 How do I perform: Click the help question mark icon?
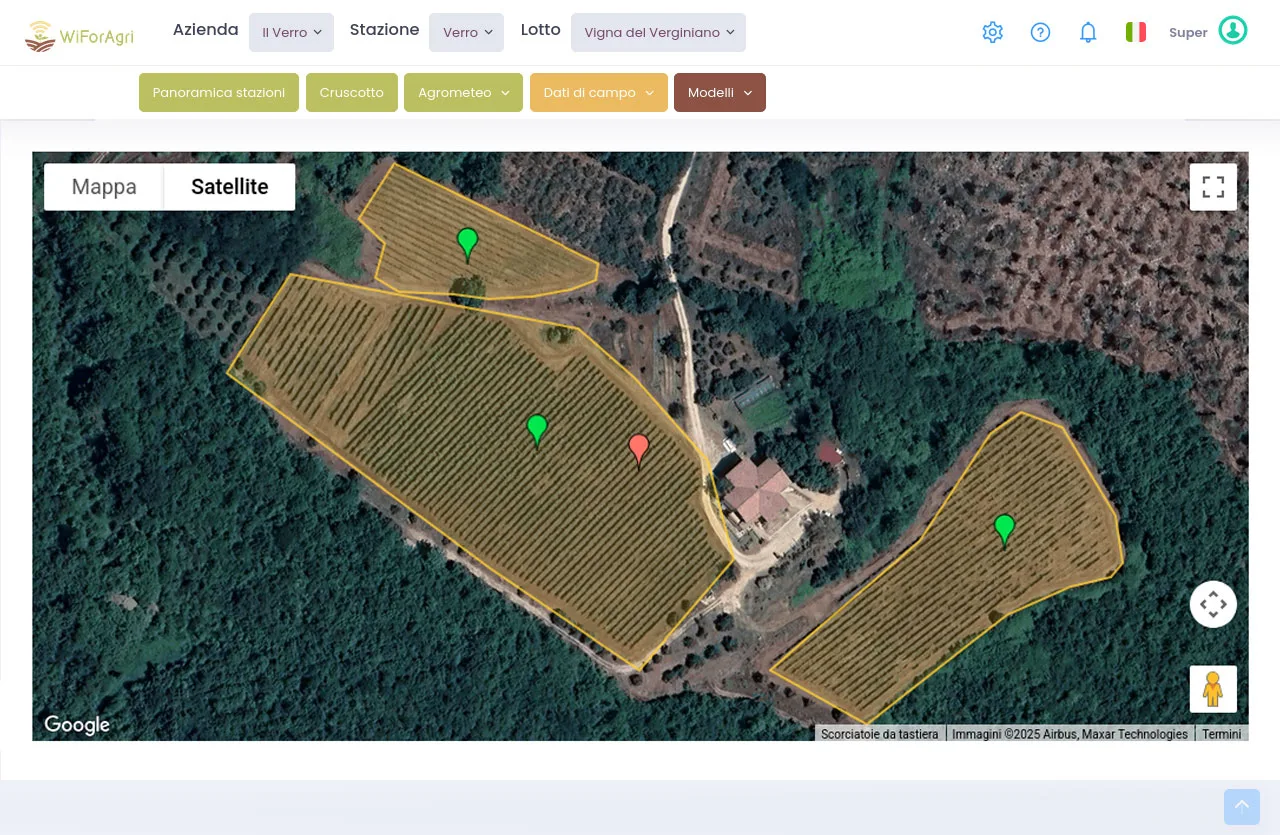[1040, 32]
